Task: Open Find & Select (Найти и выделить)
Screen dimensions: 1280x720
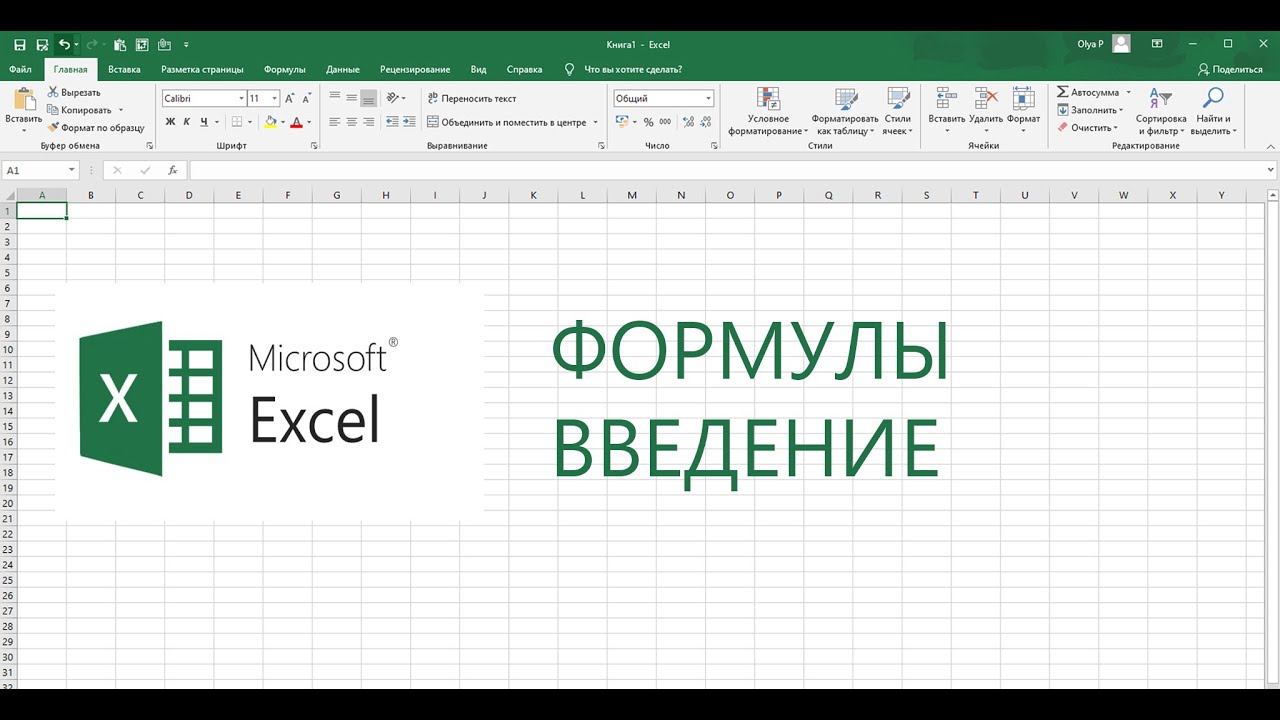Action: (1213, 111)
